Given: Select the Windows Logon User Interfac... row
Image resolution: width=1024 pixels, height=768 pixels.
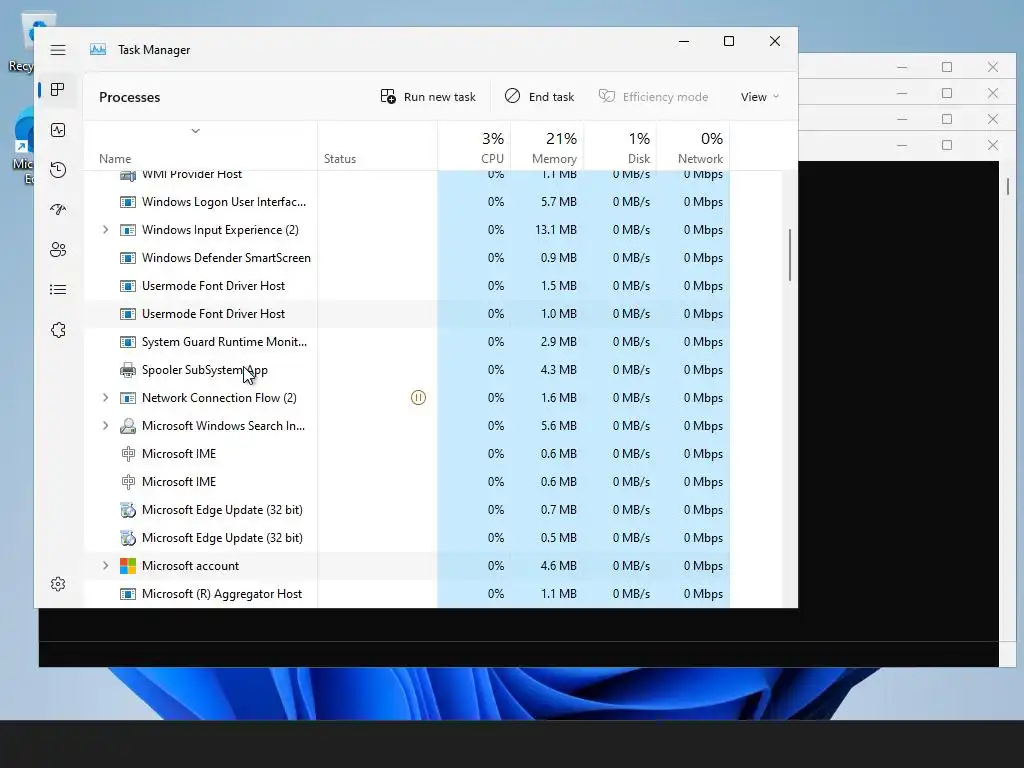Looking at the screenshot, I should tap(407, 202).
